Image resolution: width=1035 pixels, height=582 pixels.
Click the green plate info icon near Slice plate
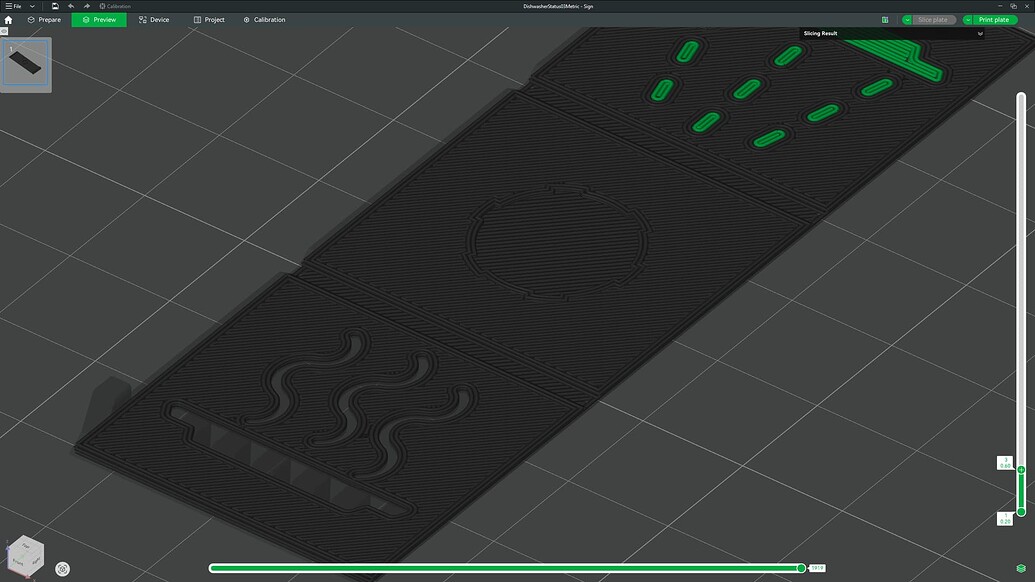point(885,20)
